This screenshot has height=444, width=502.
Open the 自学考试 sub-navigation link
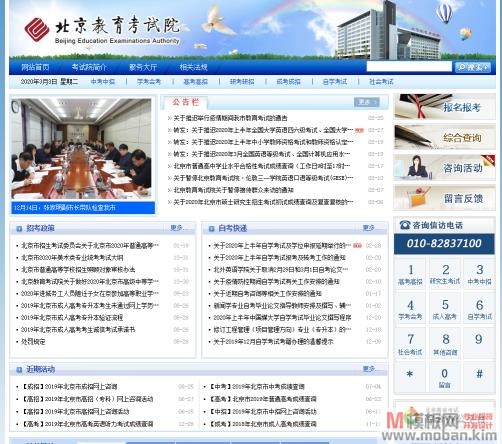click(x=335, y=82)
